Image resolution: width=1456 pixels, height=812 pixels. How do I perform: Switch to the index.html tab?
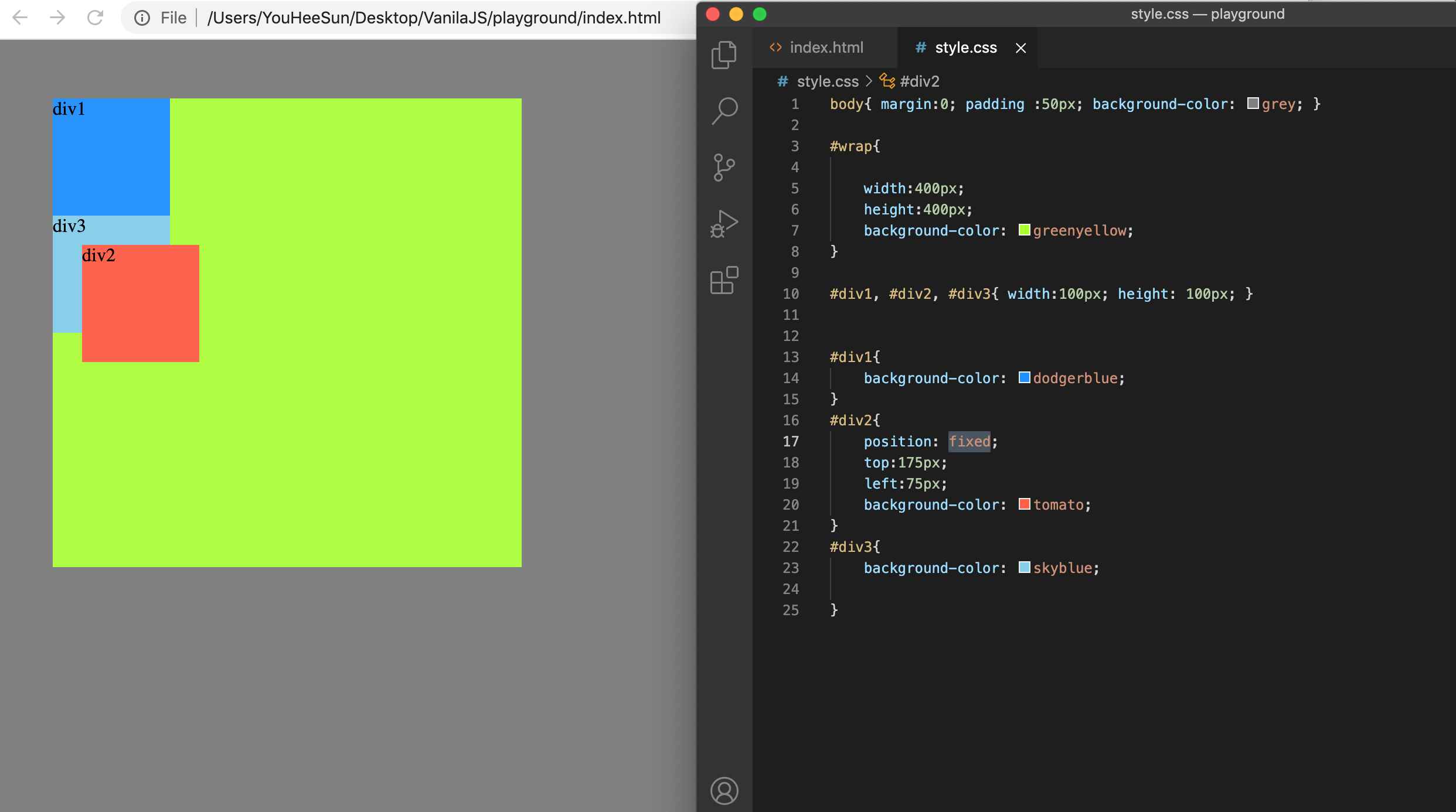825,47
